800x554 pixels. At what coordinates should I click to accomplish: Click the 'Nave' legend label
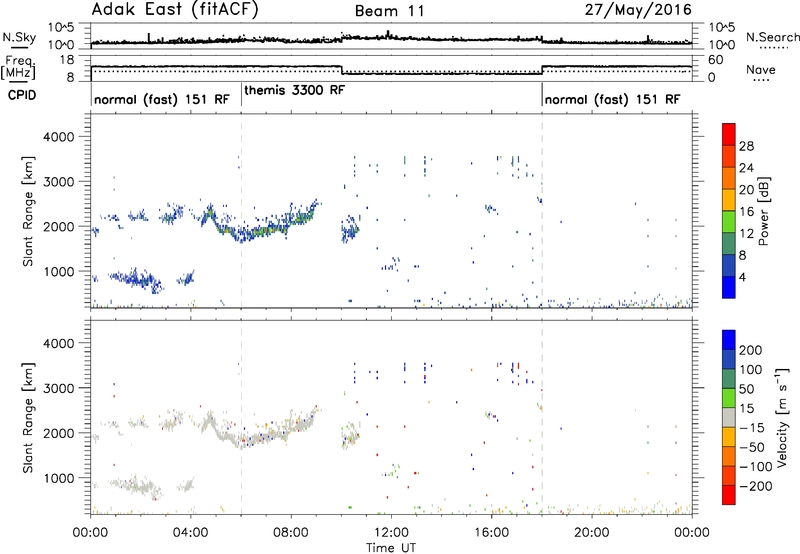click(x=761, y=69)
